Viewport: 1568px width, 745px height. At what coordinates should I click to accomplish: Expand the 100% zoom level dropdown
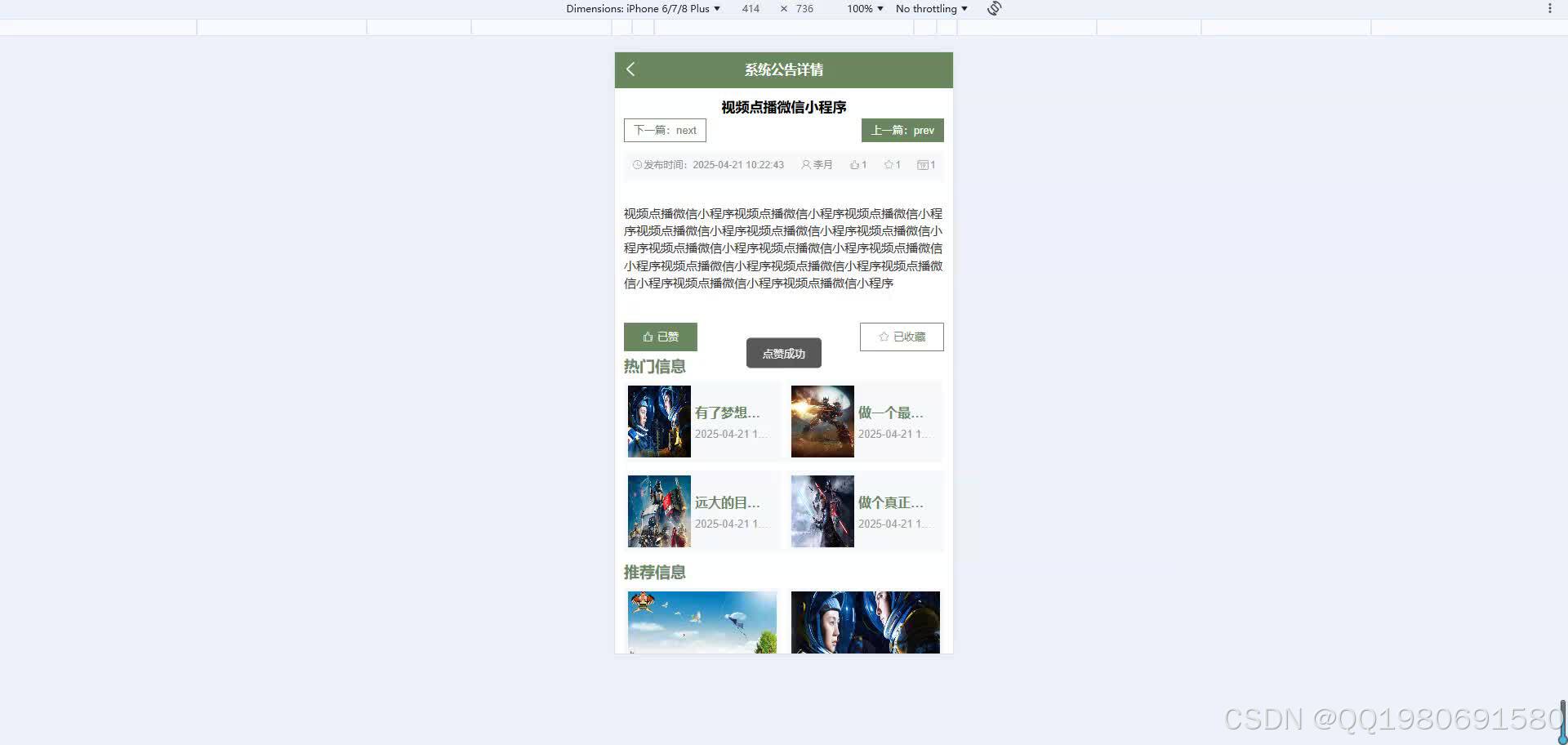[x=863, y=8]
